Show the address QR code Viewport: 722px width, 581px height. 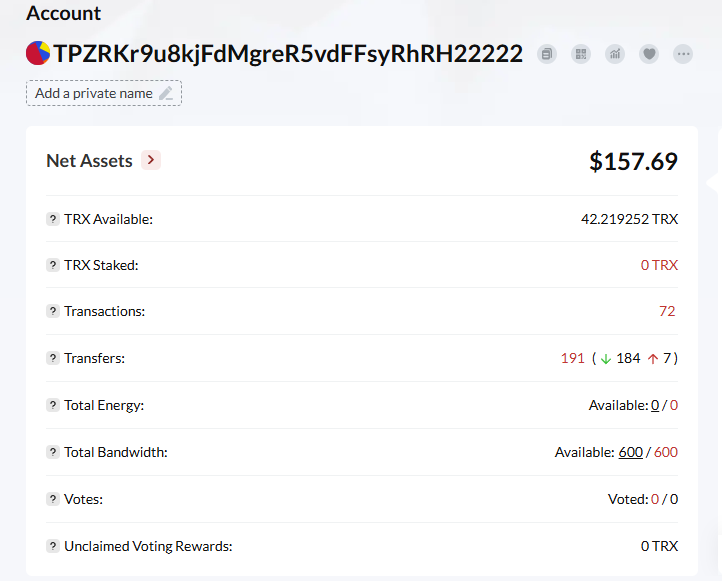click(x=581, y=54)
